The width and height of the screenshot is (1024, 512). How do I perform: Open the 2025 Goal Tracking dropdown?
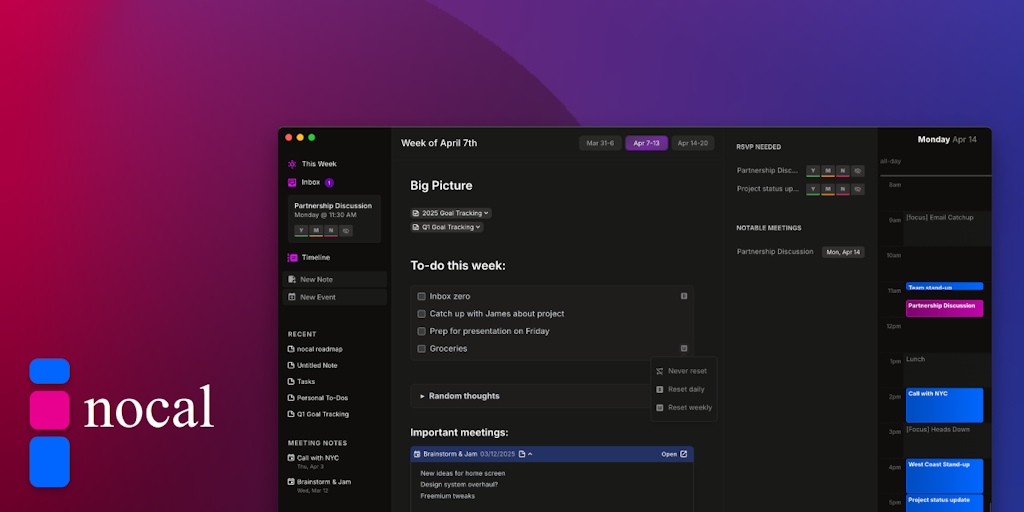click(x=451, y=213)
